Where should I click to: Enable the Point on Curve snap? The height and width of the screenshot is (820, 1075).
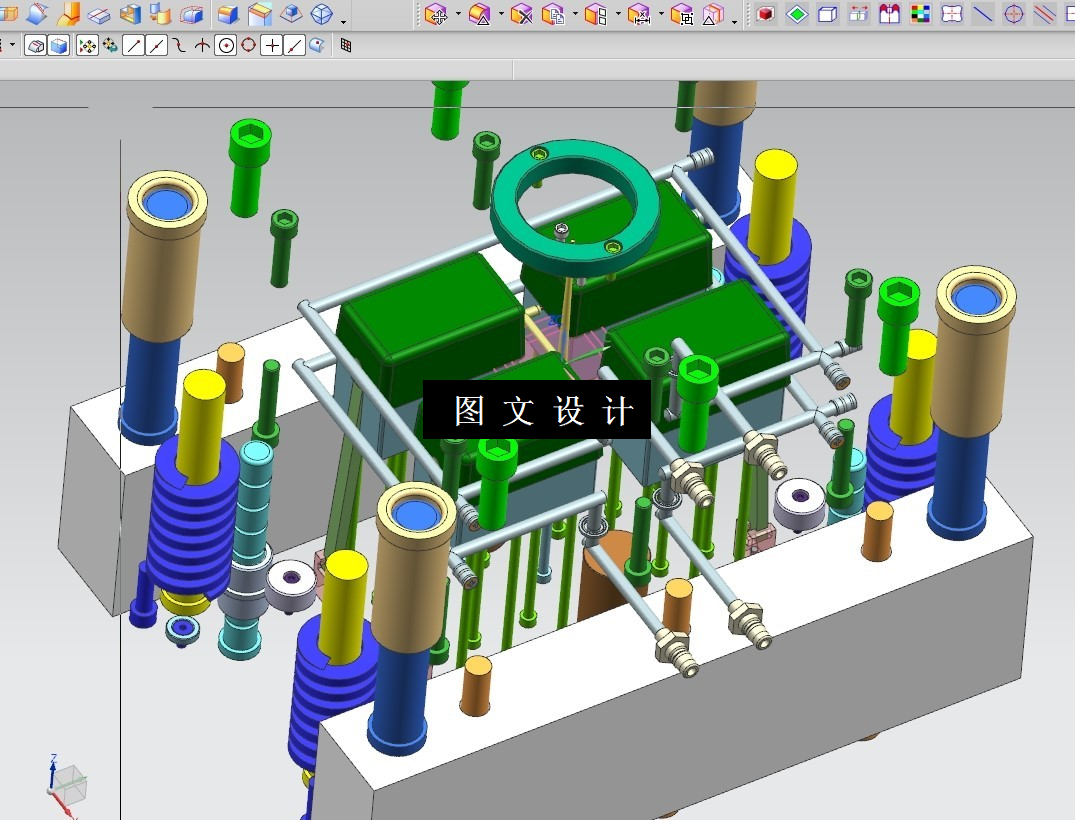[x=294, y=46]
